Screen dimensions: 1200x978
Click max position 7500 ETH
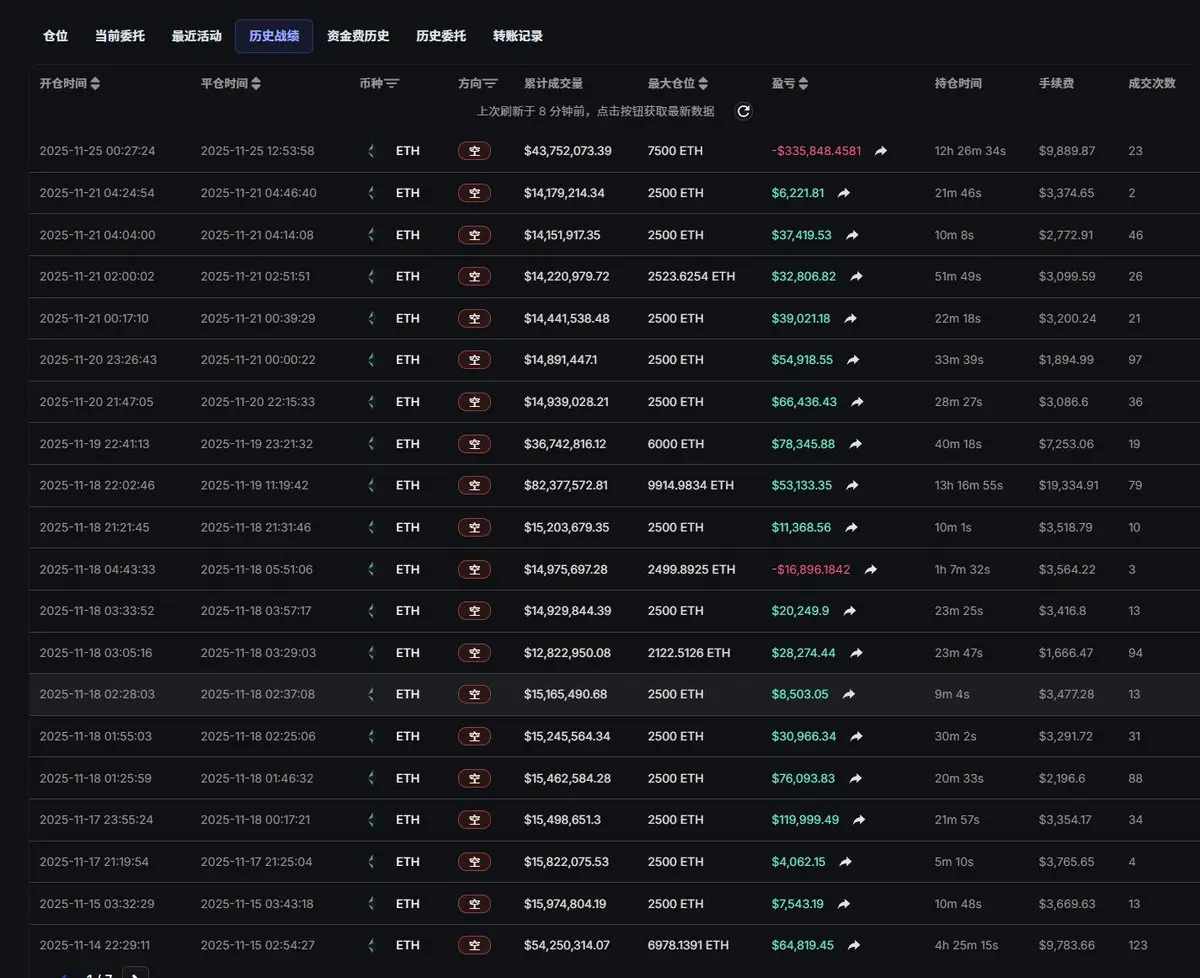tap(676, 151)
